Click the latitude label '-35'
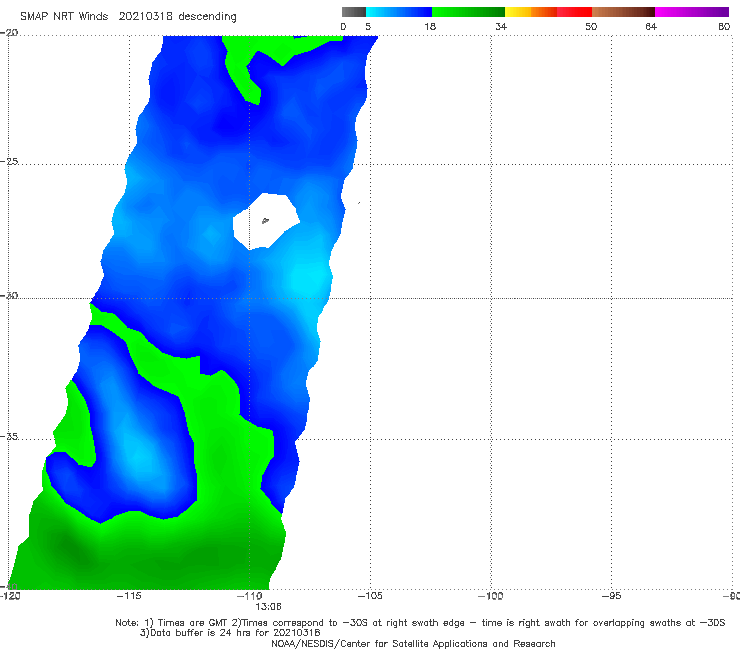 [9, 436]
